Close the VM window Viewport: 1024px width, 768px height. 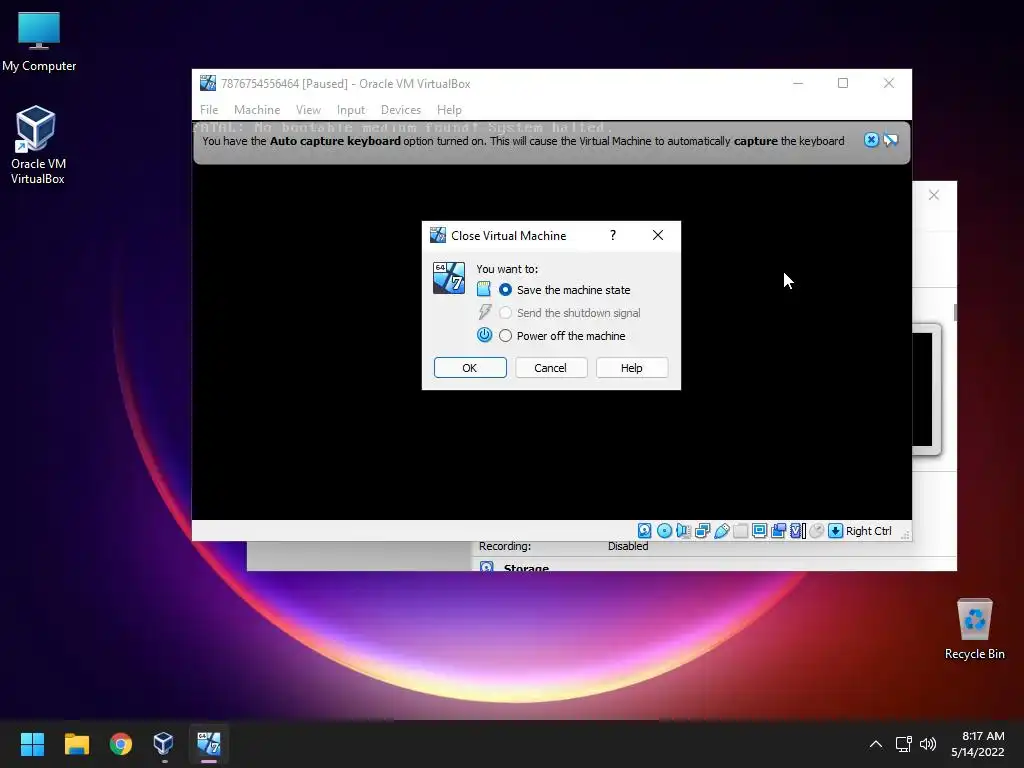(889, 83)
